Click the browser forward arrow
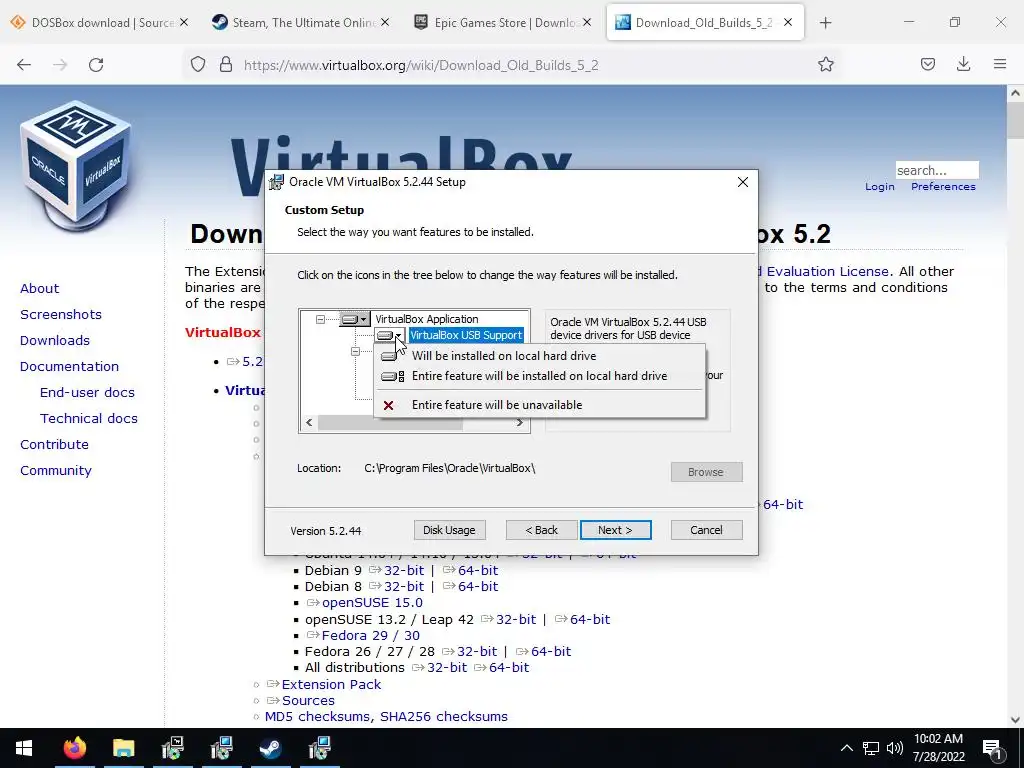This screenshot has height=768, width=1024. pos(60,65)
